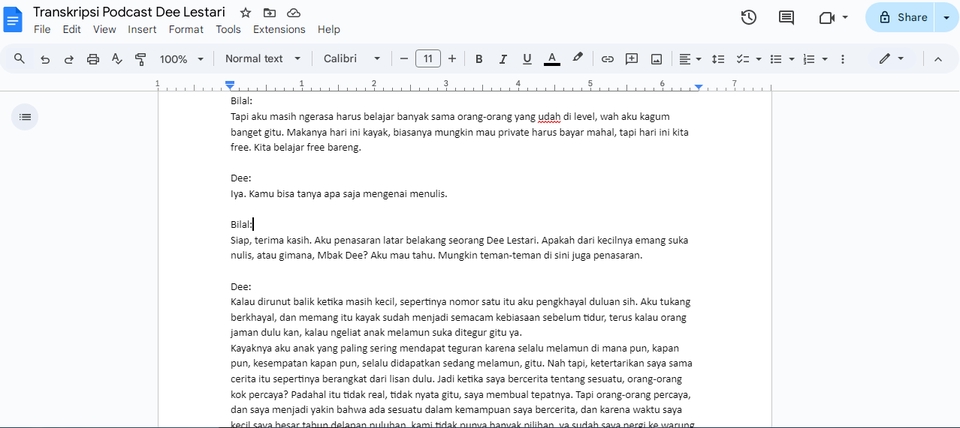The image size is (960, 428).
Task: Click the undo arrow icon
Action: click(45, 59)
